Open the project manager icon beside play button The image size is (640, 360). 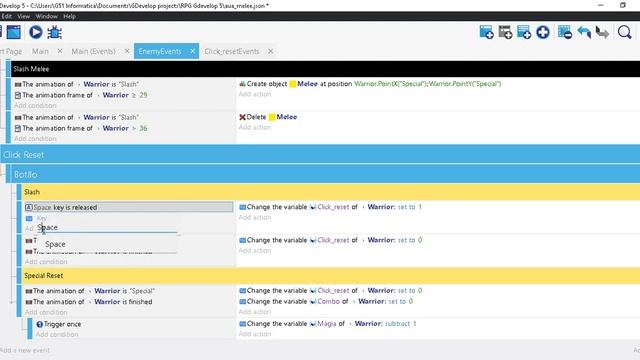13,32
